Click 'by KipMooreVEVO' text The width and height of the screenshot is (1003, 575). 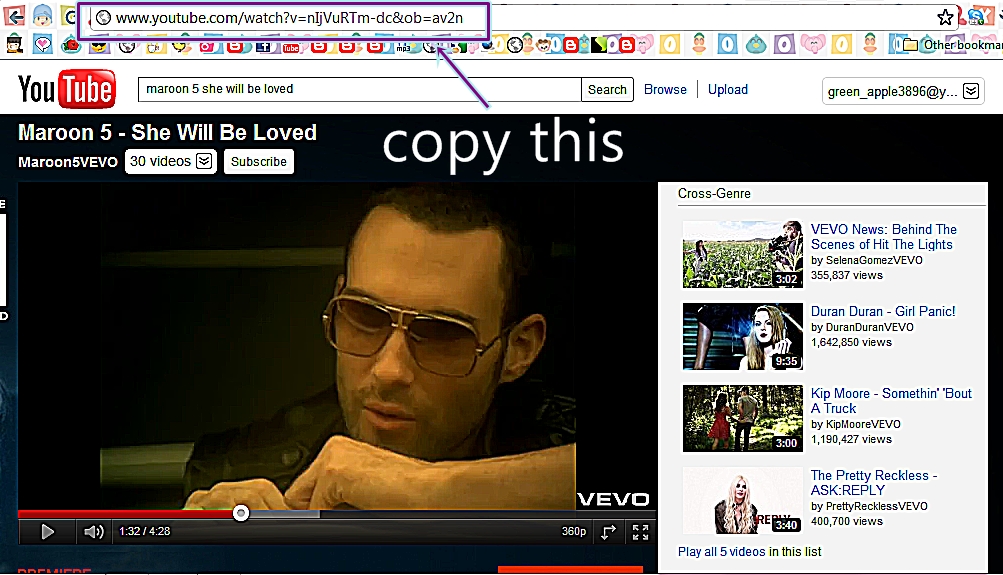(x=855, y=424)
